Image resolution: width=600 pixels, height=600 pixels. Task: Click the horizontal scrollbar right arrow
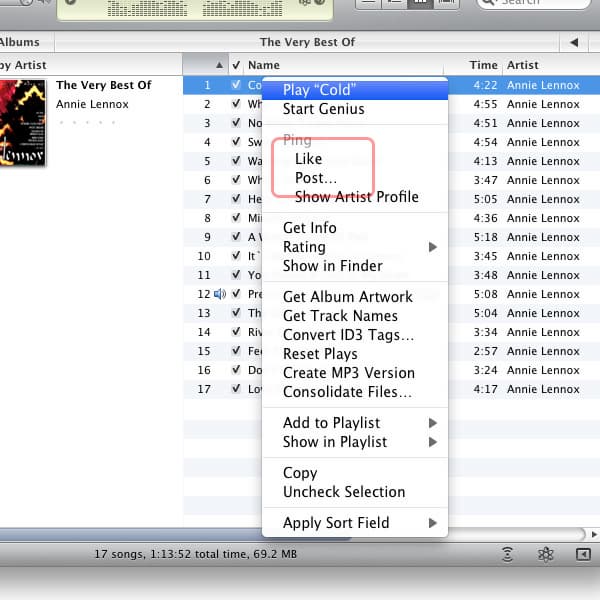coord(594,534)
